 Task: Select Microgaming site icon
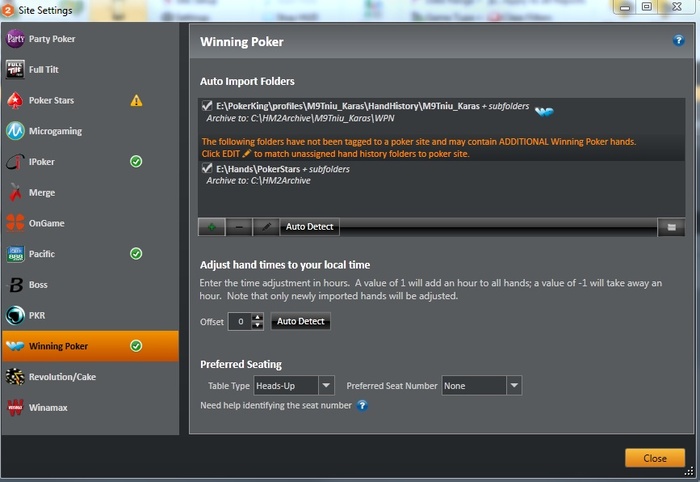[15, 131]
